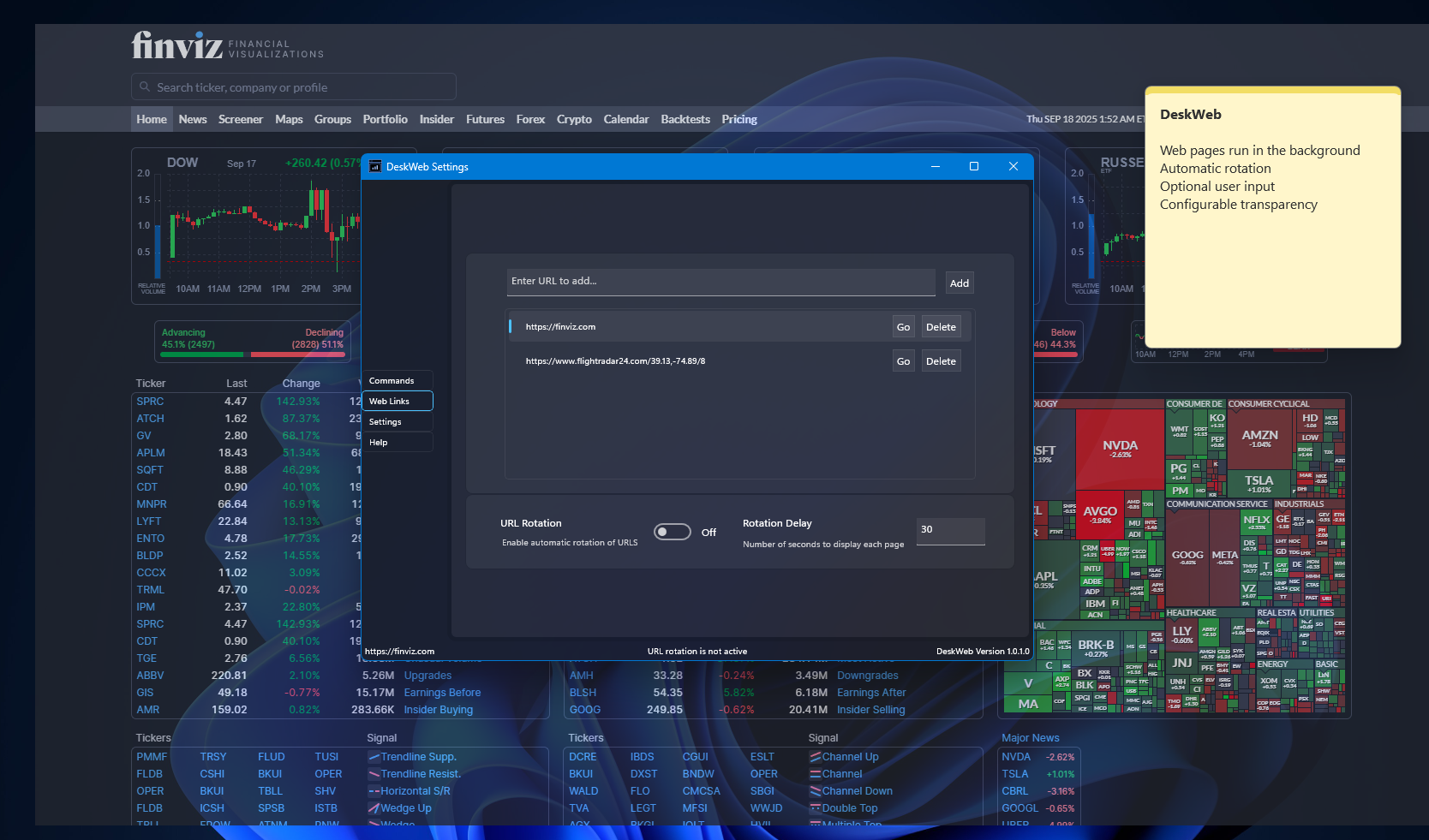Click NVDA tile in heatmap
This screenshot has width=1429, height=840.
(x=1120, y=449)
